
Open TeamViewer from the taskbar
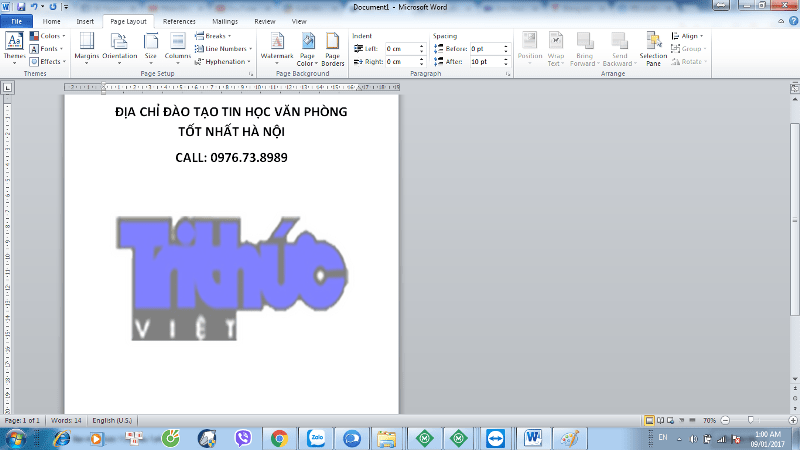(x=495, y=438)
